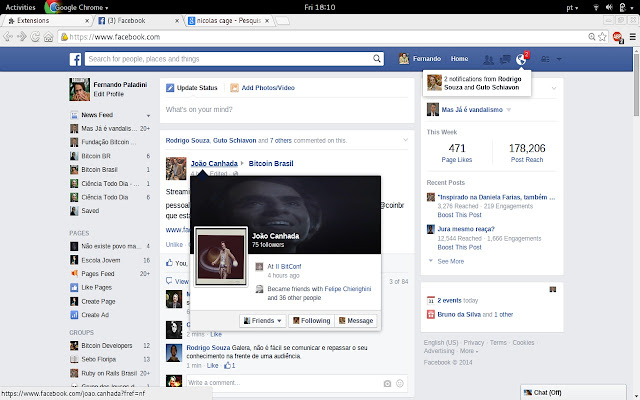Click the birthday gift icon beside Bruno da Silva
This screenshot has width=640, height=400.
431,314
